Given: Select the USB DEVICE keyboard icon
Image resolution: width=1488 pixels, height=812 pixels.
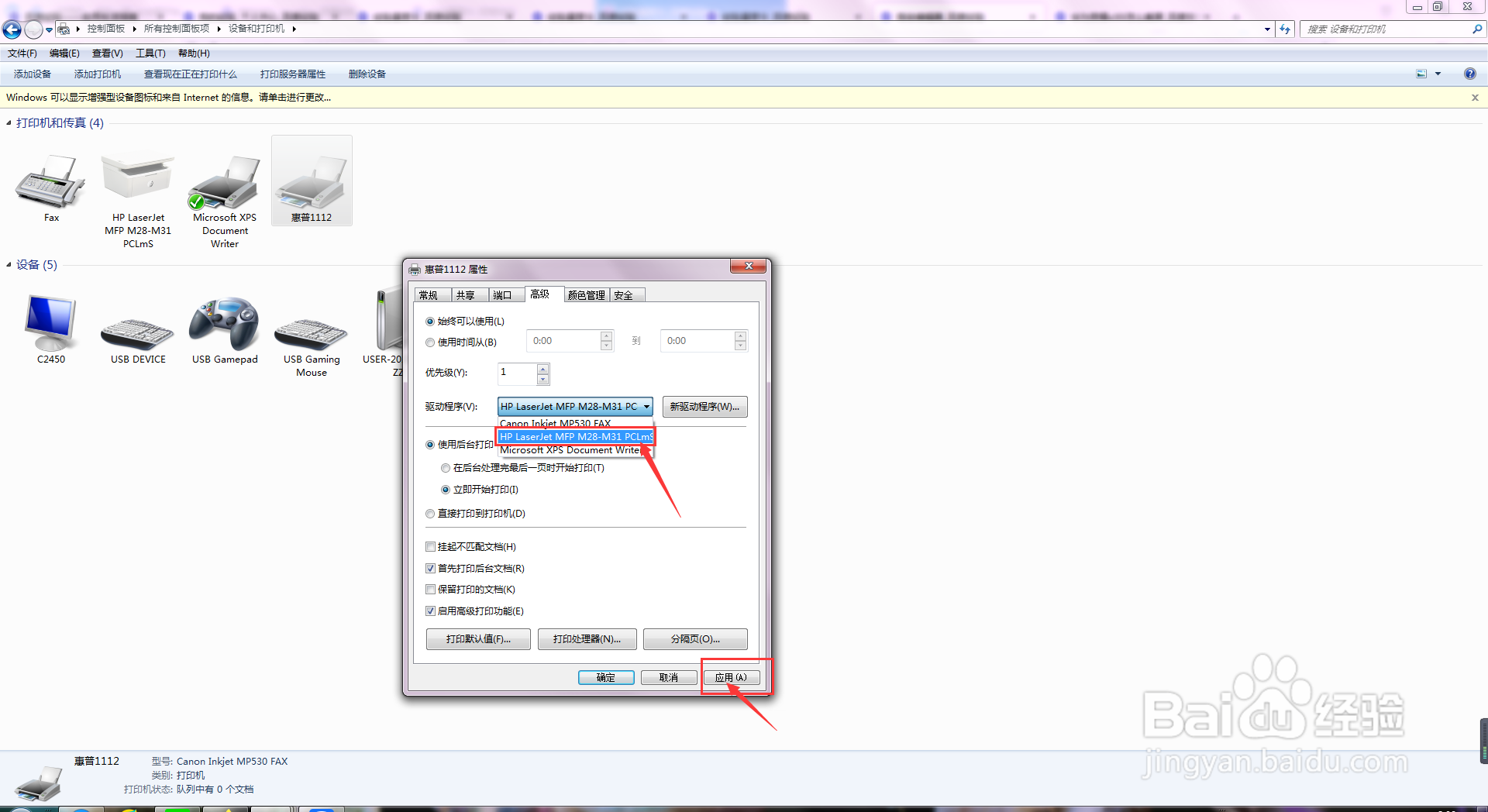Looking at the screenshot, I should (x=138, y=335).
